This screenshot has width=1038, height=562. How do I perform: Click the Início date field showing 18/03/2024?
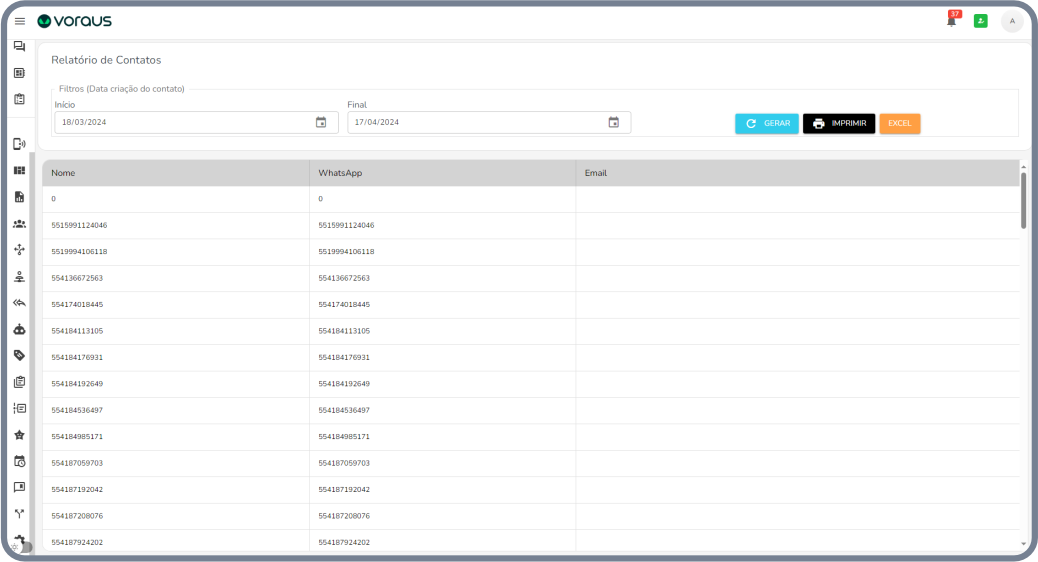pyautogui.click(x=180, y=123)
